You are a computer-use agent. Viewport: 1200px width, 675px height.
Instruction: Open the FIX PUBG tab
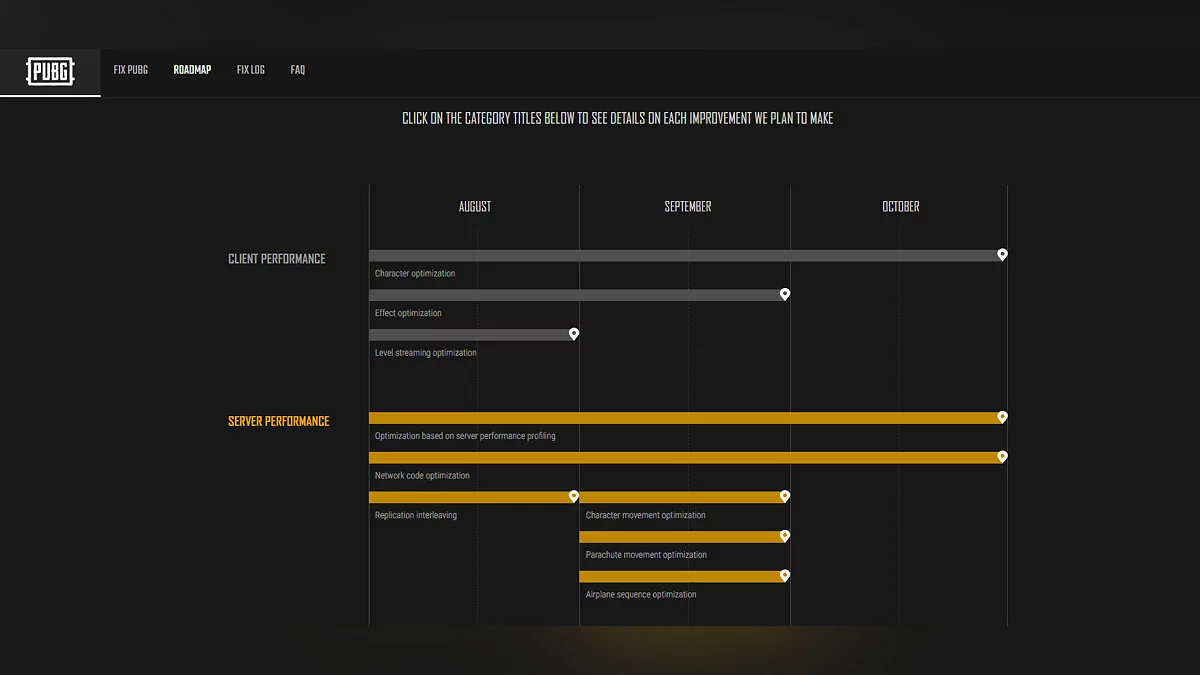131,70
